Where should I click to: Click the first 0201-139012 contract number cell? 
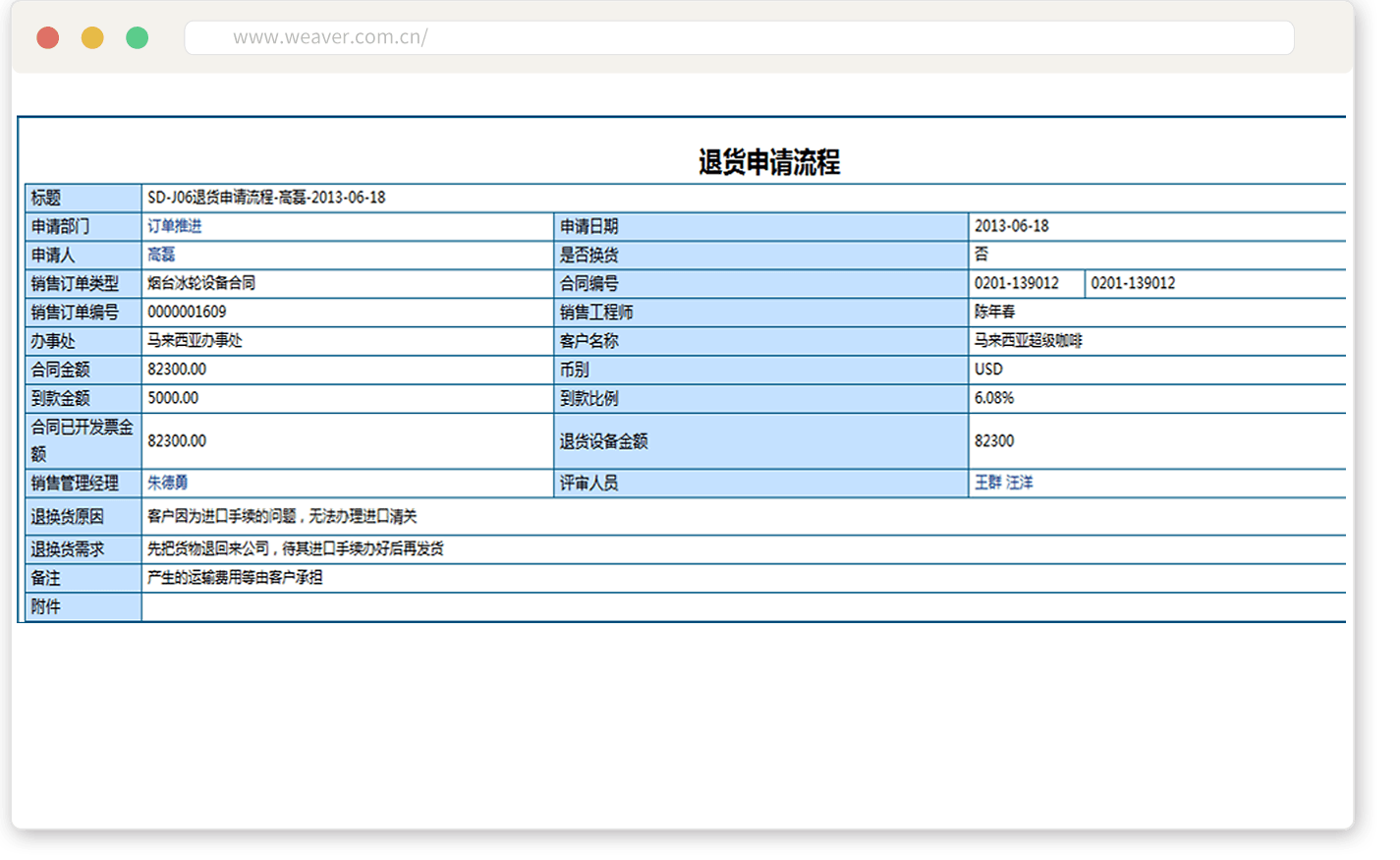coord(1016,283)
